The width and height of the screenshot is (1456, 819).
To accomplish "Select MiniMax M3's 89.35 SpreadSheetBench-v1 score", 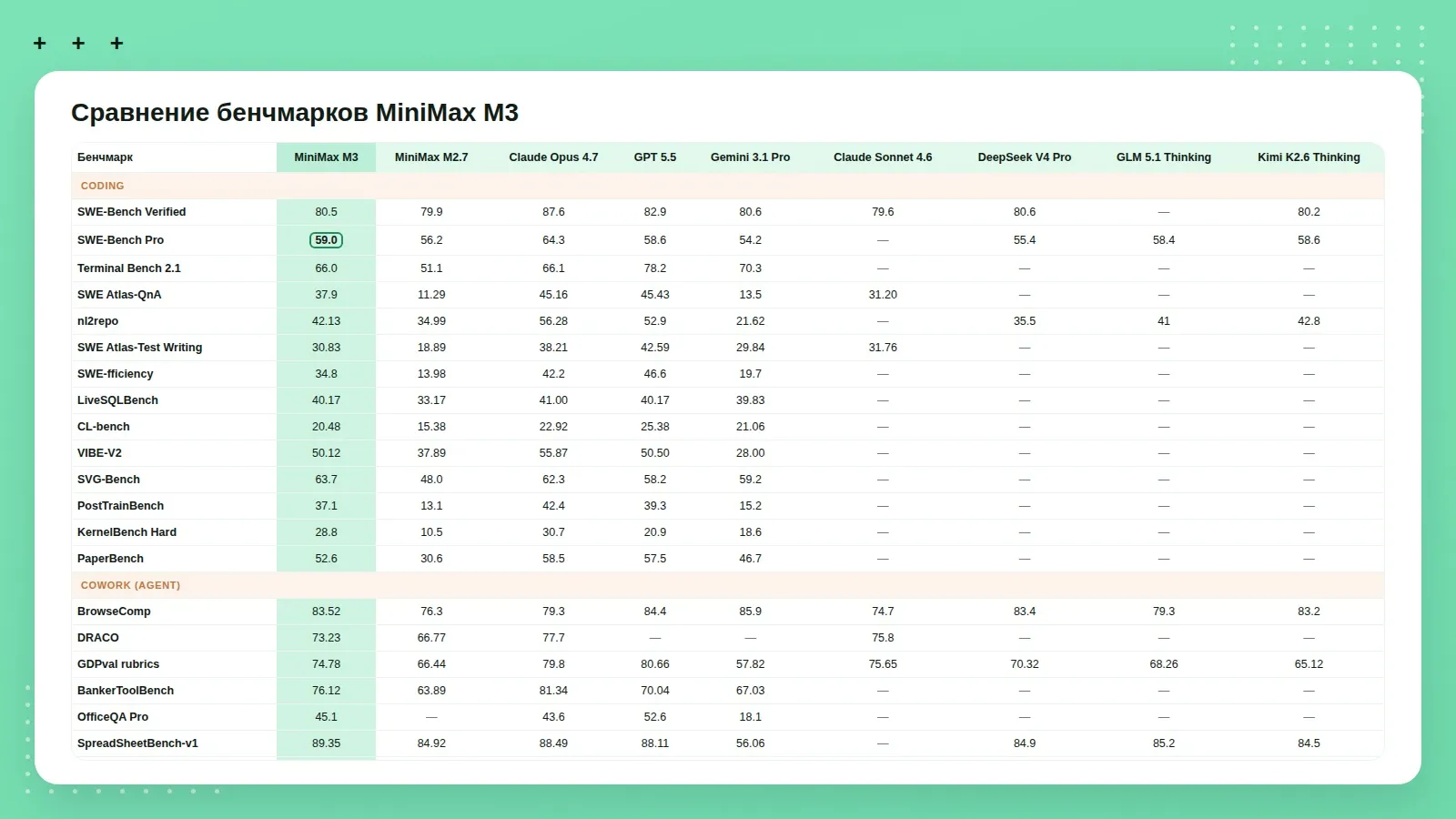I will click(326, 743).
